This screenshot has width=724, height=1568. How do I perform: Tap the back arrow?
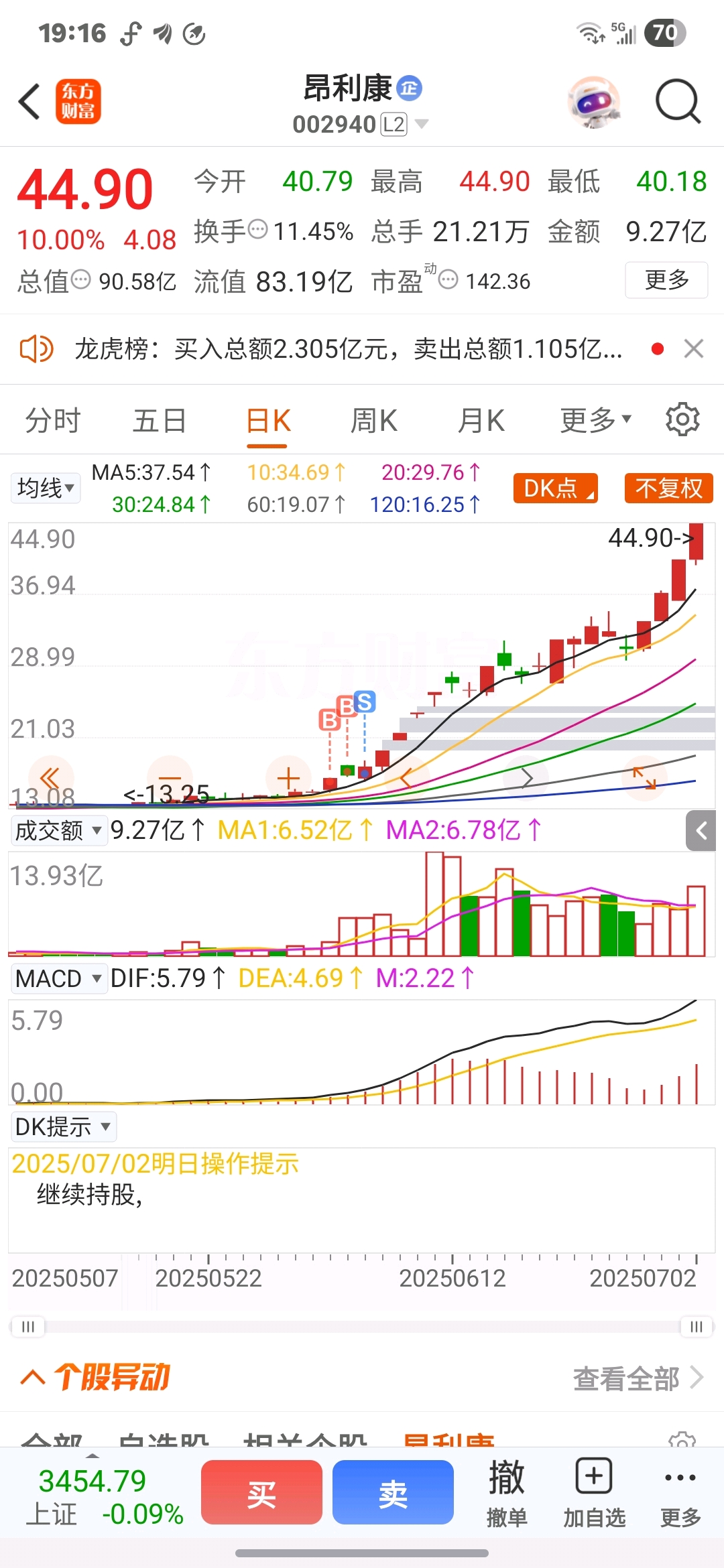29,102
